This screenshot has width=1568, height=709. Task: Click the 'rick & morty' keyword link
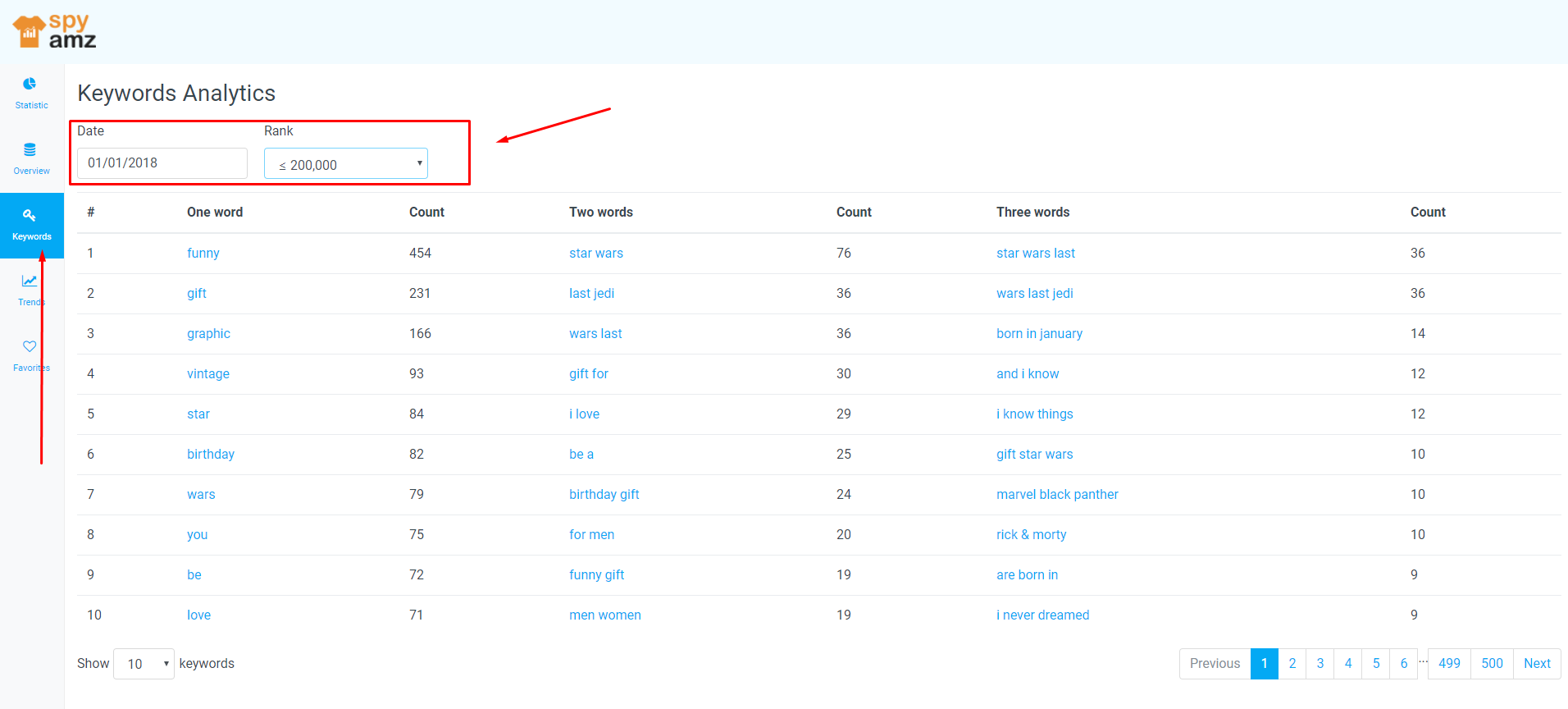pyautogui.click(x=1032, y=534)
